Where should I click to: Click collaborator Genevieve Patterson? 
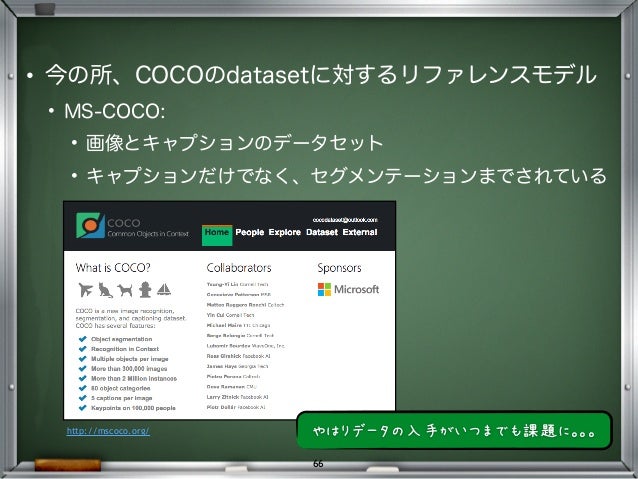pyautogui.click(x=238, y=294)
